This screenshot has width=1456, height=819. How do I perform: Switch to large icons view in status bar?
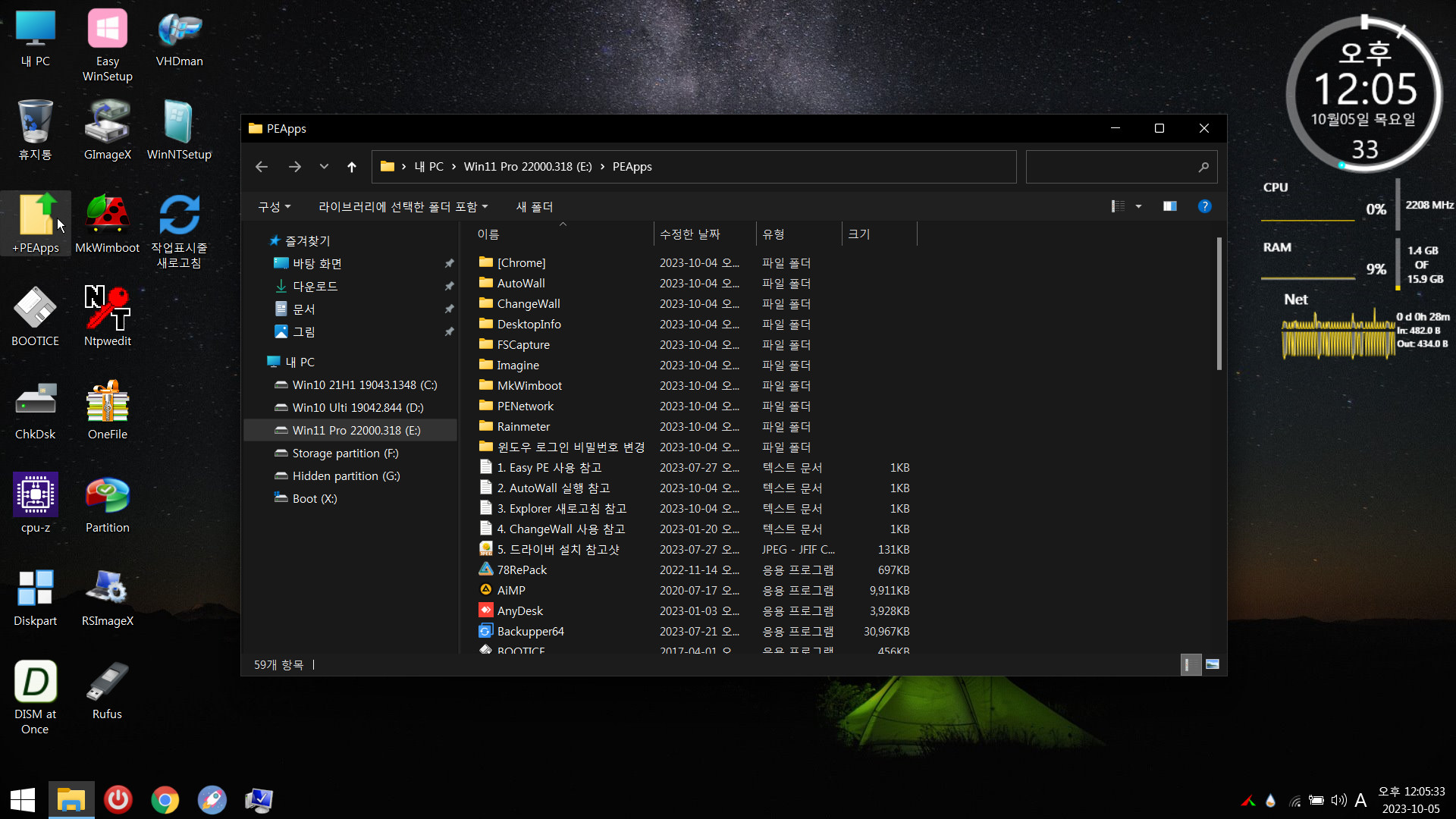(x=1212, y=664)
